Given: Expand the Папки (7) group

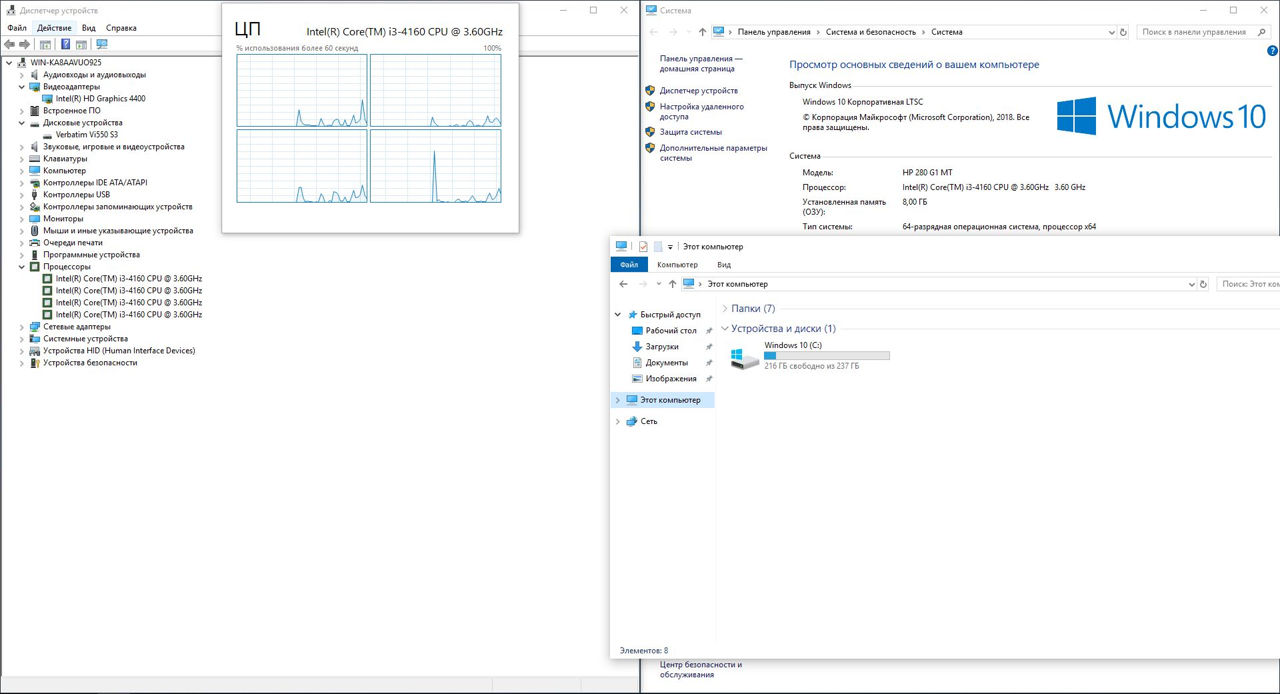Looking at the screenshot, I should click(724, 309).
